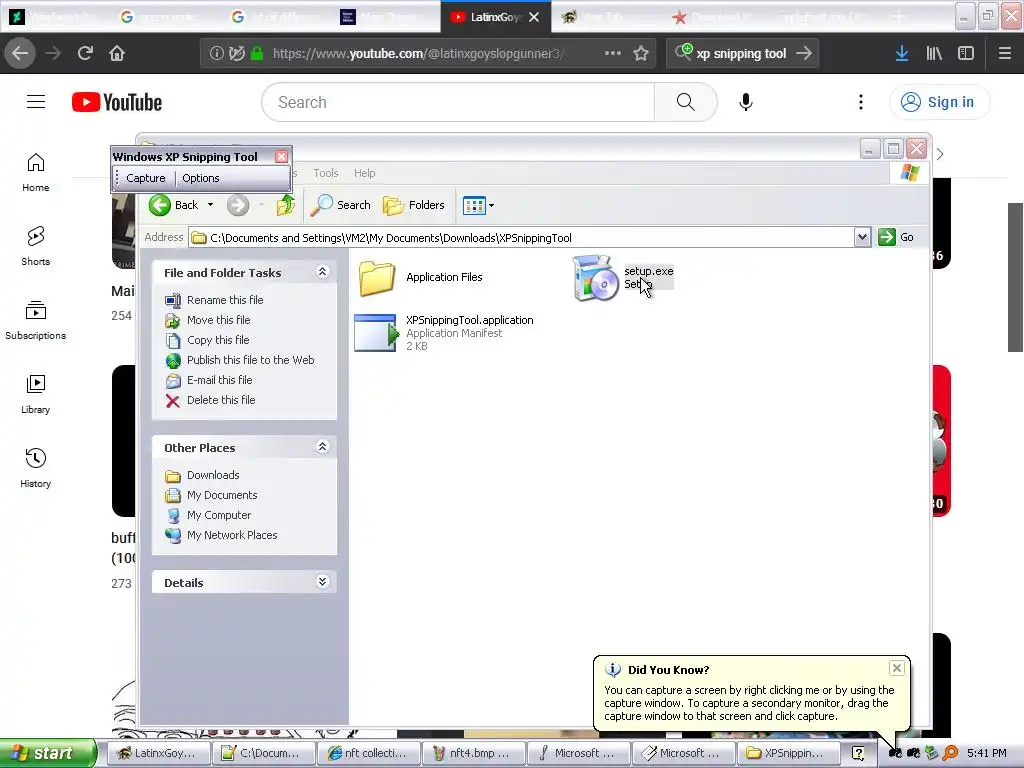The image size is (1024, 768).
Task: Toggle the Firefox sidebar icon
Action: (966, 53)
